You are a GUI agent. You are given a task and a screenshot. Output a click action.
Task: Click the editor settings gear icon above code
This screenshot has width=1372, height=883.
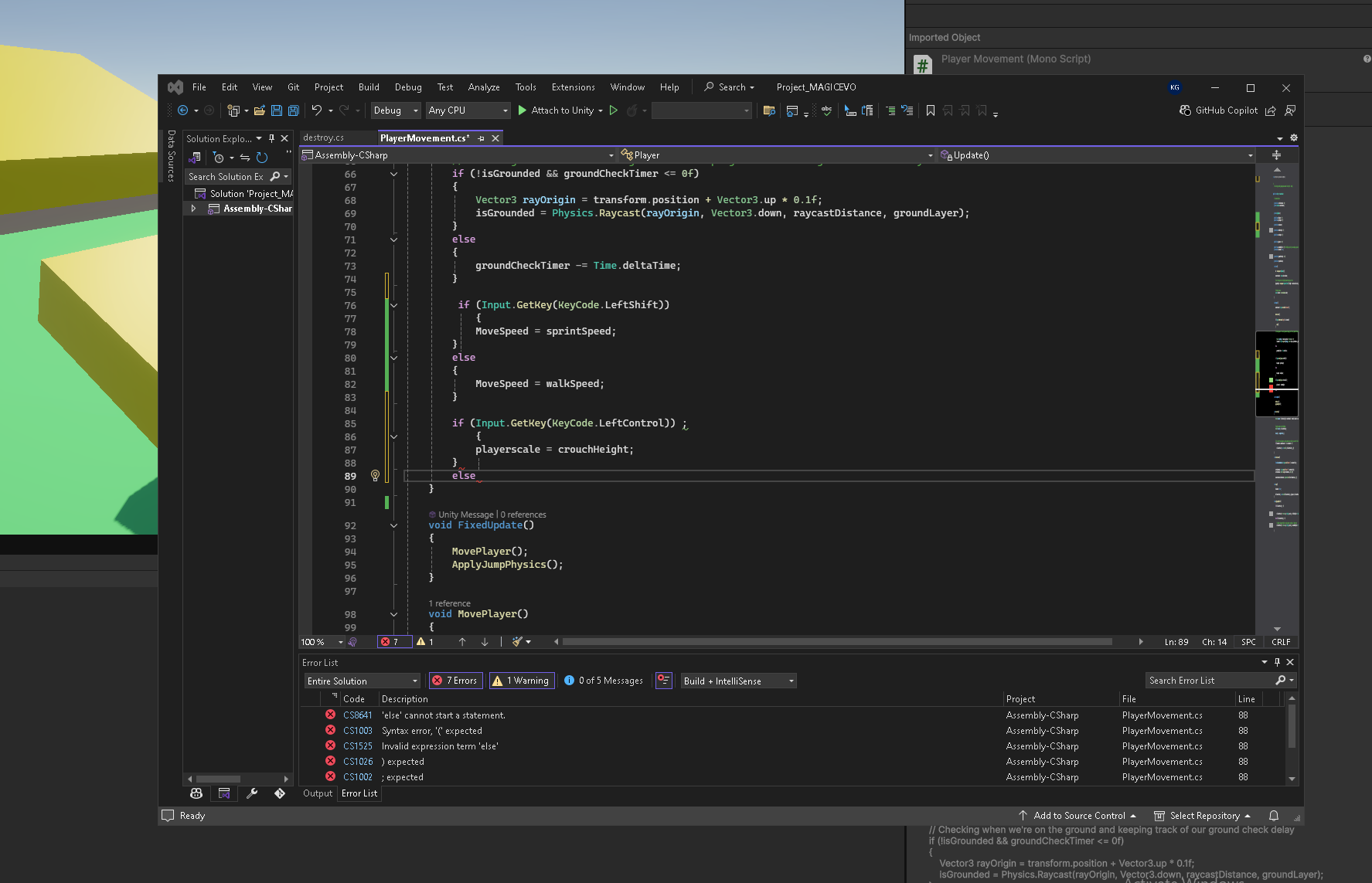1294,138
